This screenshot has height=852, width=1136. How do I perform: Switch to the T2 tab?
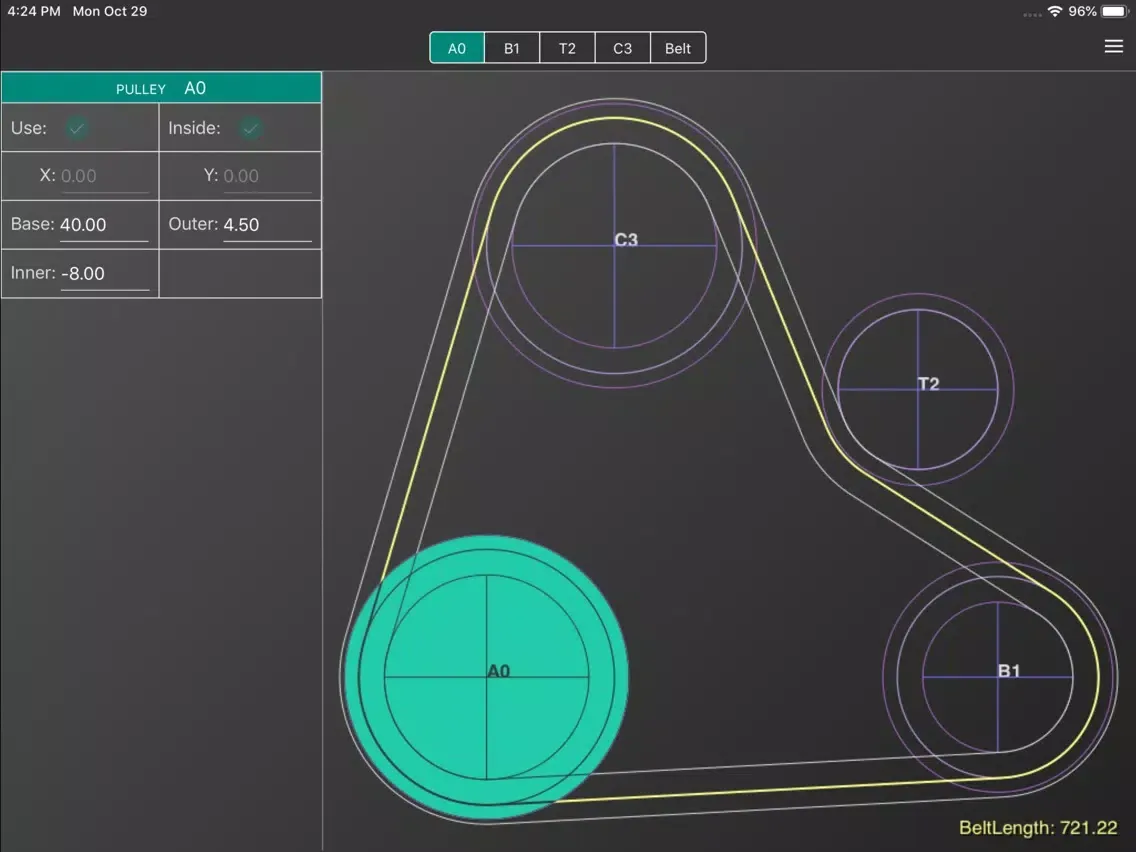(567, 48)
